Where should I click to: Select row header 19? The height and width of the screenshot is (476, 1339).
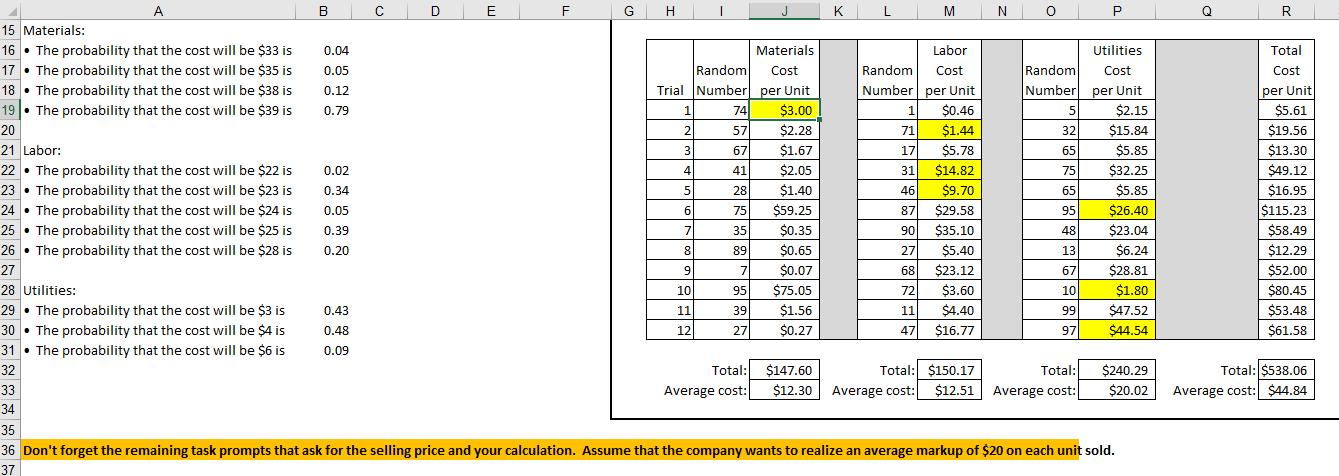(x=10, y=110)
